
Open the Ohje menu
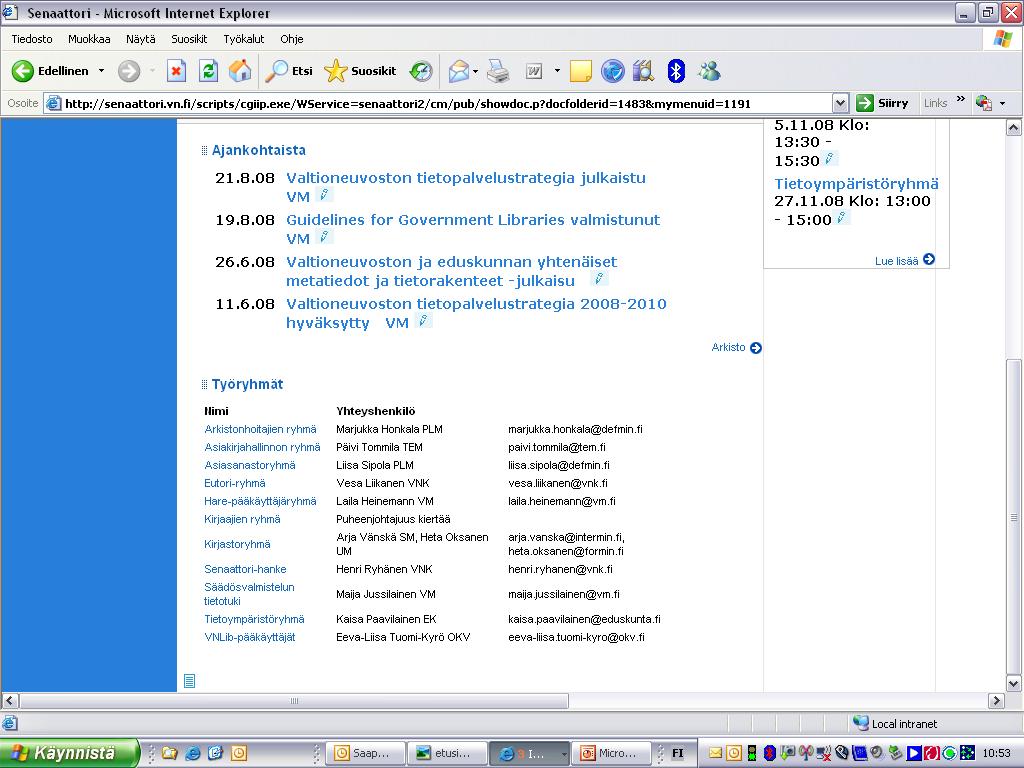point(291,39)
